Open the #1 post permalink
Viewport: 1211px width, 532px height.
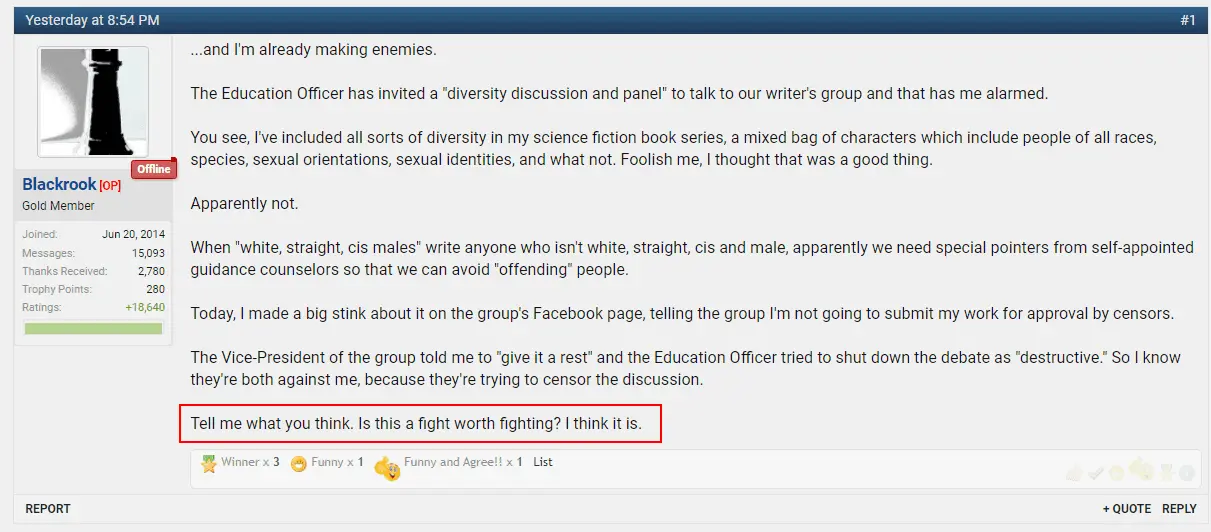[1187, 20]
